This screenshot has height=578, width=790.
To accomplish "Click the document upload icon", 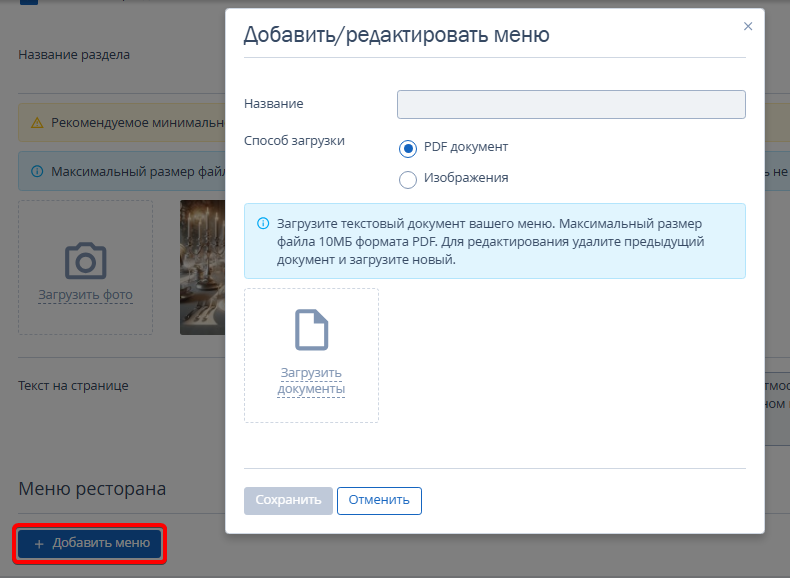I will click(x=311, y=330).
